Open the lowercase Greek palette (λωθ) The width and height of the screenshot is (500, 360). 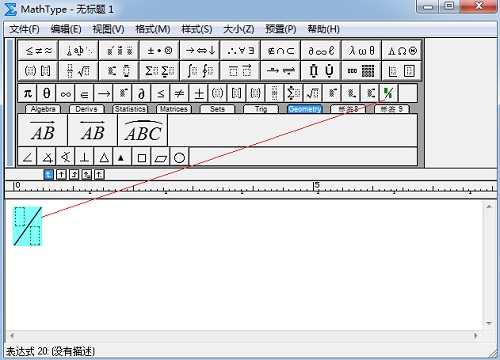point(361,51)
